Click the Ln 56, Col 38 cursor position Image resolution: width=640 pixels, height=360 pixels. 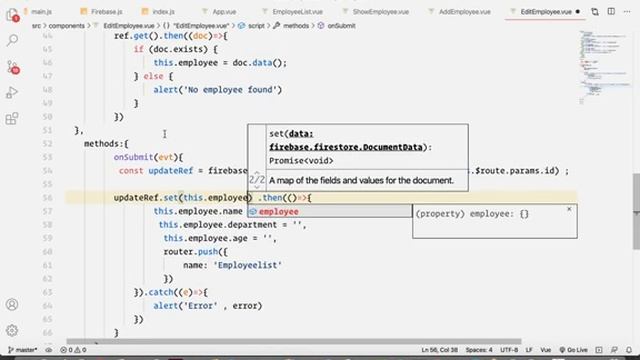pyautogui.click(x=440, y=350)
